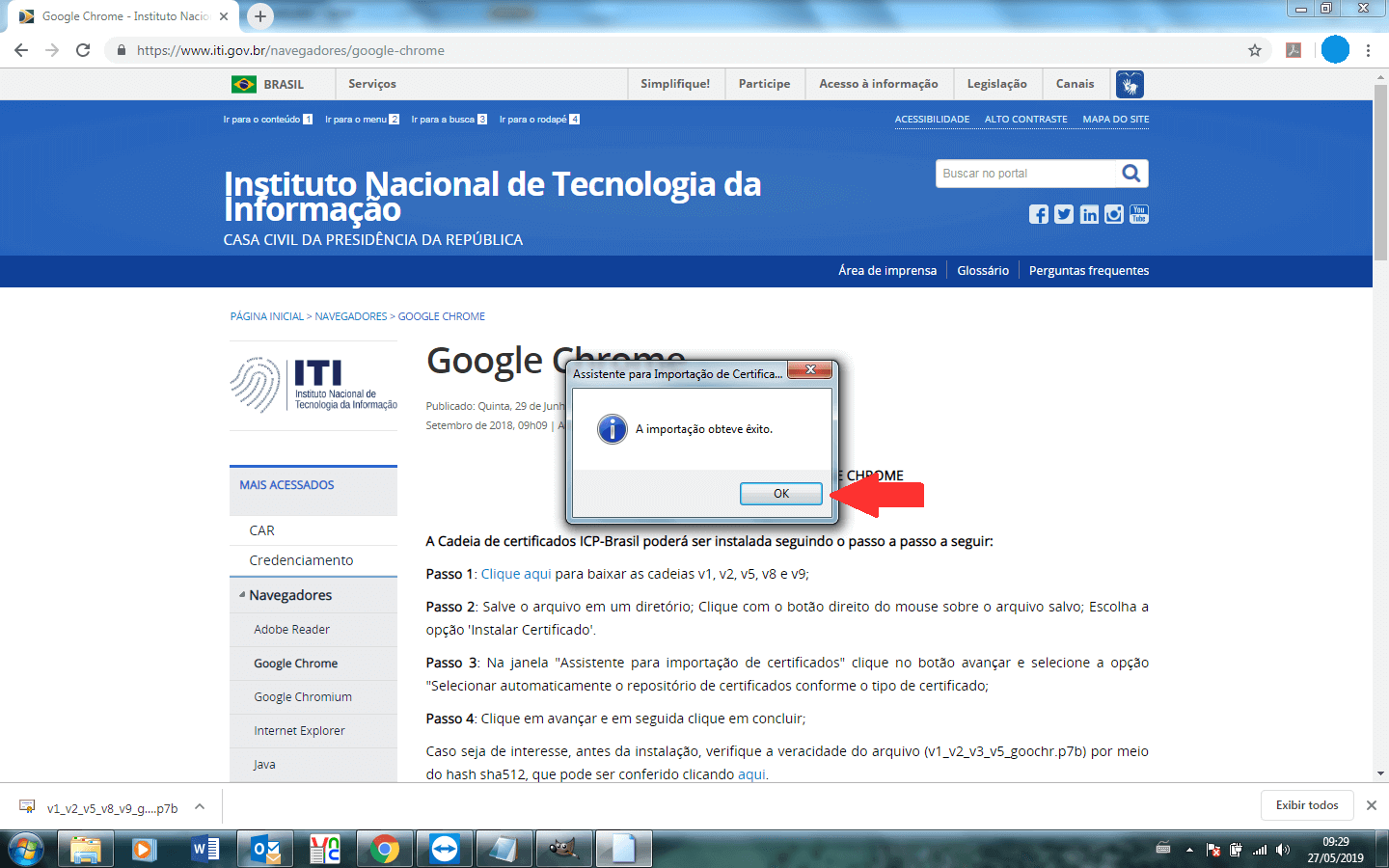Show hidden system tray icons
1389x868 pixels.
tap(1189, 850)
